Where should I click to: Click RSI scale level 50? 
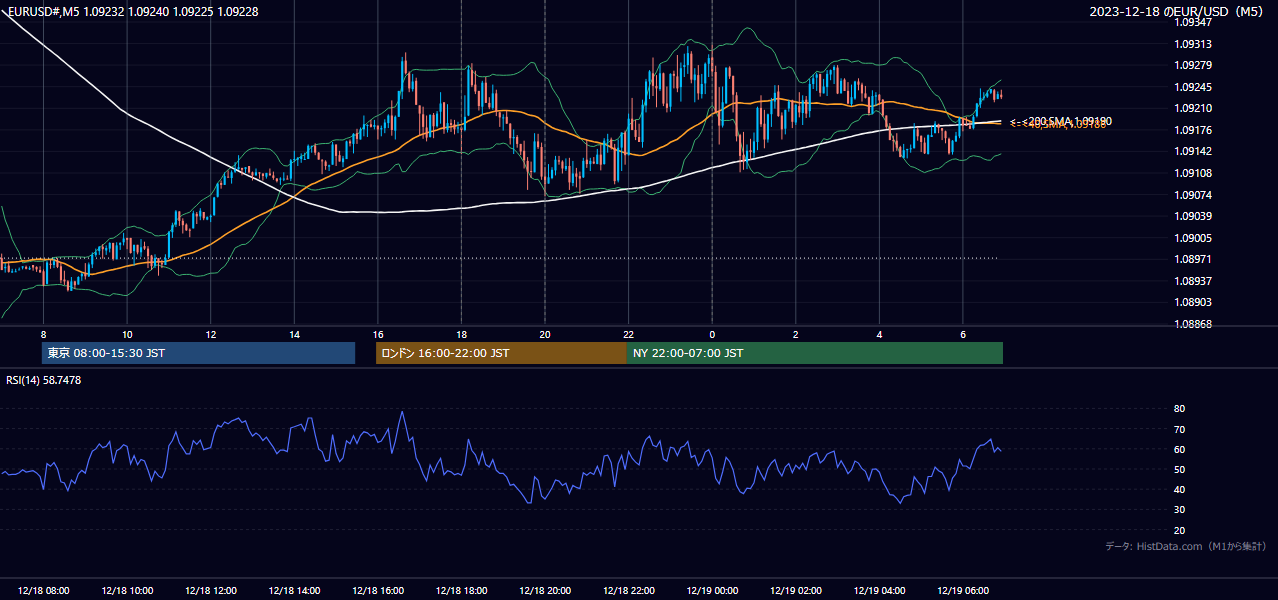pyautogui.click(x=1179, y=469)
